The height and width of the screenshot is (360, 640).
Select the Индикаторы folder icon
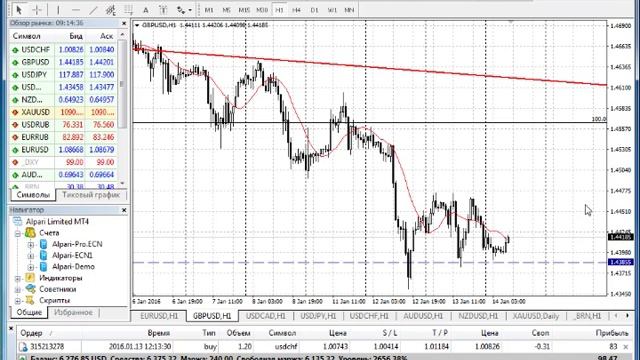pos(30,278)
